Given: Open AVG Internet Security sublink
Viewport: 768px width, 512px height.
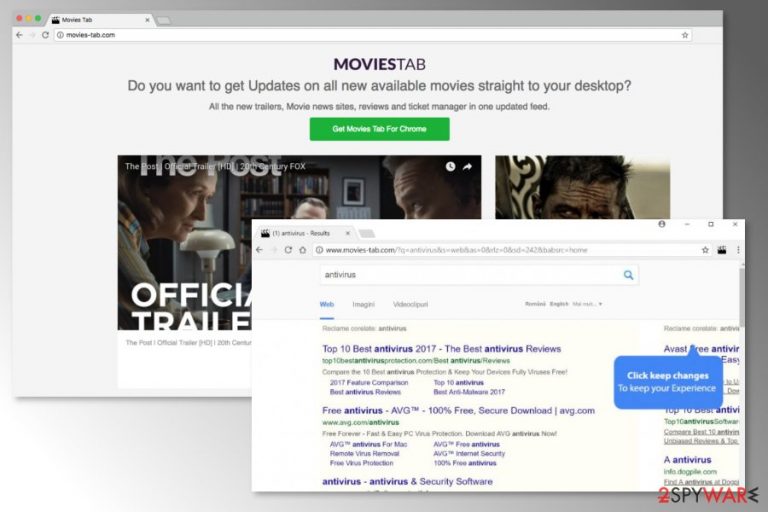Looking at the screenshot, I should tap(469, 454).
